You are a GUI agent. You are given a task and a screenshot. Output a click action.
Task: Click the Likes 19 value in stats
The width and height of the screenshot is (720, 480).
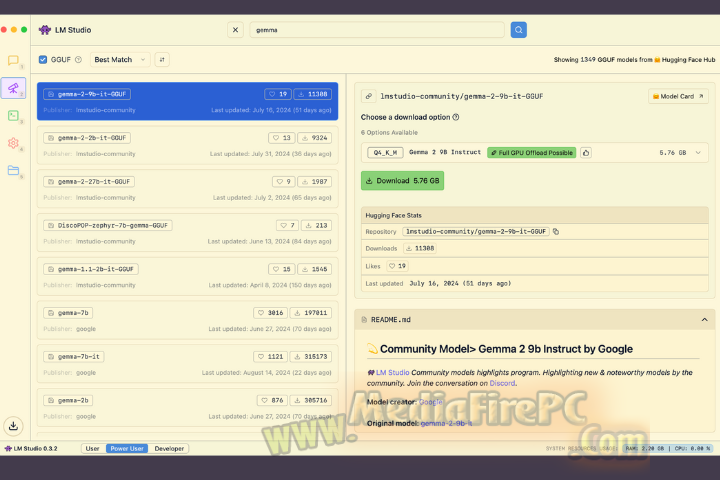coord(397,266)
